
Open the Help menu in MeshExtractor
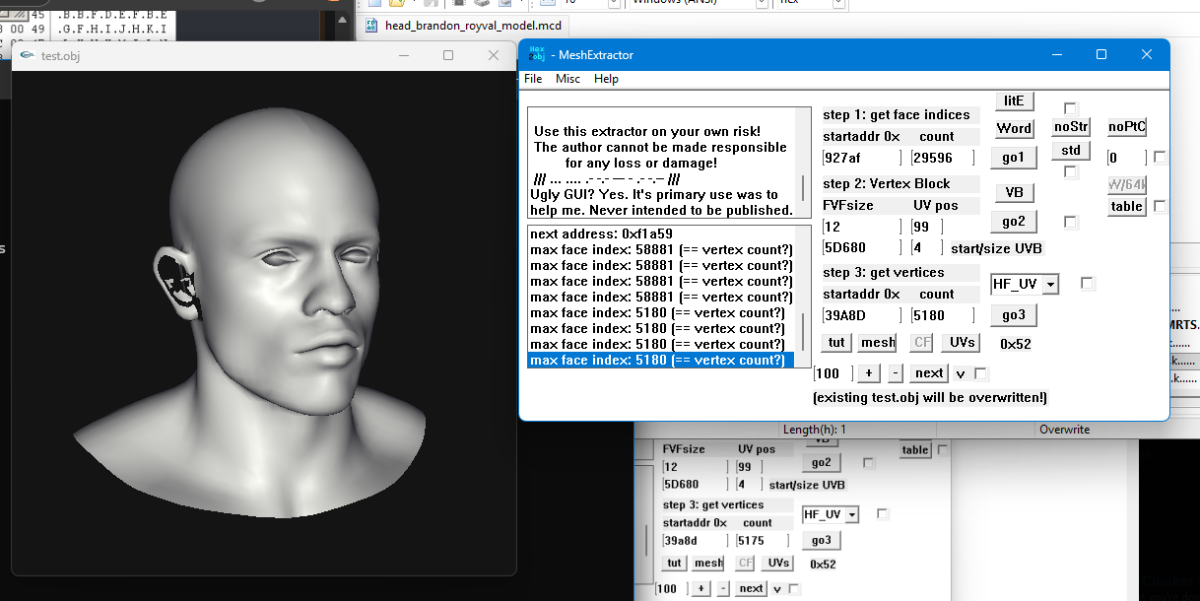coord(606,79)
